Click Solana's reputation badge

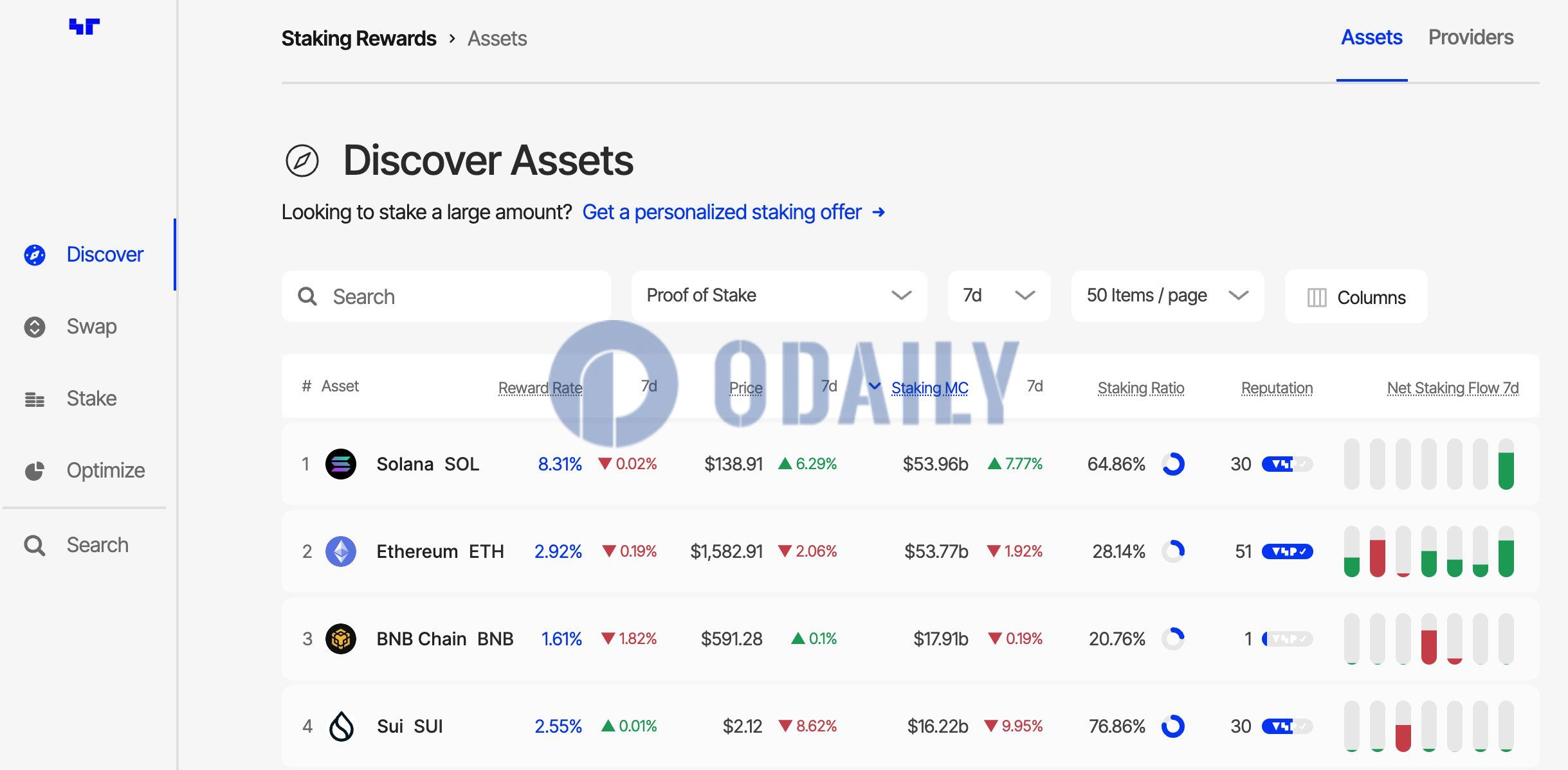[1287, 464]
